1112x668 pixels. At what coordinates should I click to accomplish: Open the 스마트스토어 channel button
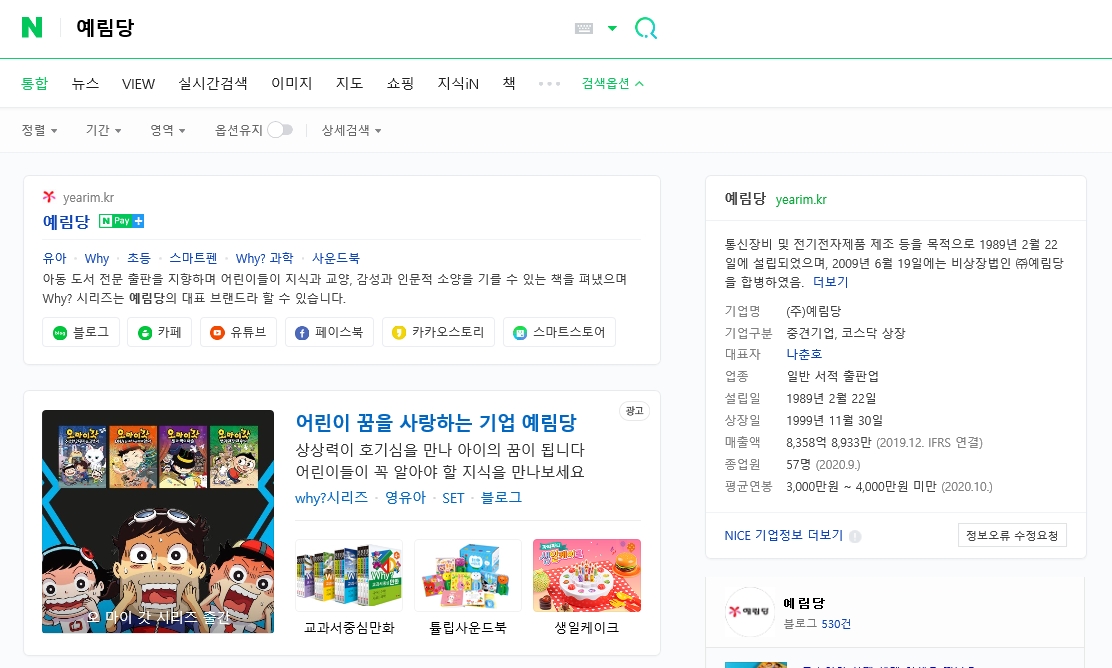560,332
